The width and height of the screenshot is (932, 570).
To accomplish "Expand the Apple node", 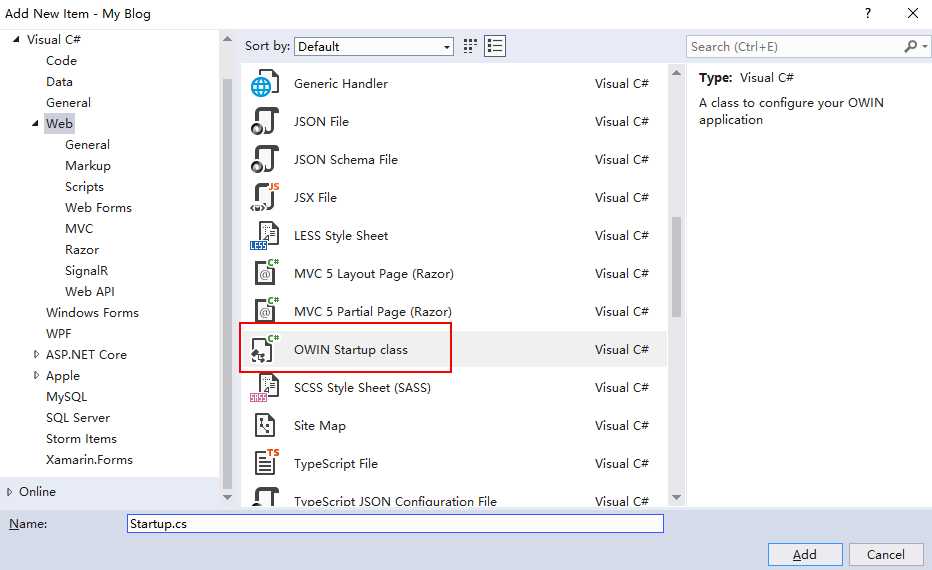I will coord(36,375).
